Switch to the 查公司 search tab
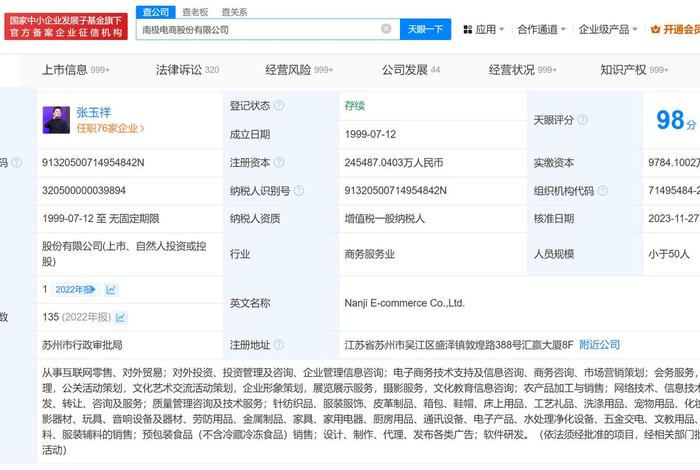Viewport: 700px width, 470px height. click(x=155, y=12)
